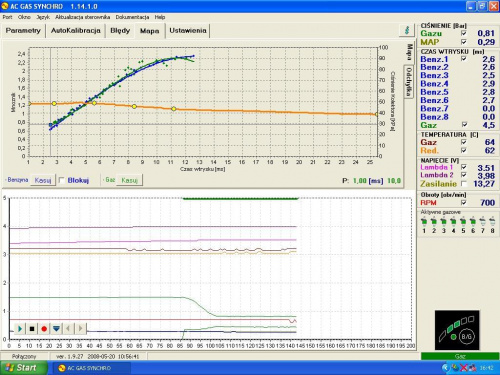Enable the Zasilanie voltage checkbox
Screen dimensions: 500x375
pyautogui.click(x=464, y=183)
